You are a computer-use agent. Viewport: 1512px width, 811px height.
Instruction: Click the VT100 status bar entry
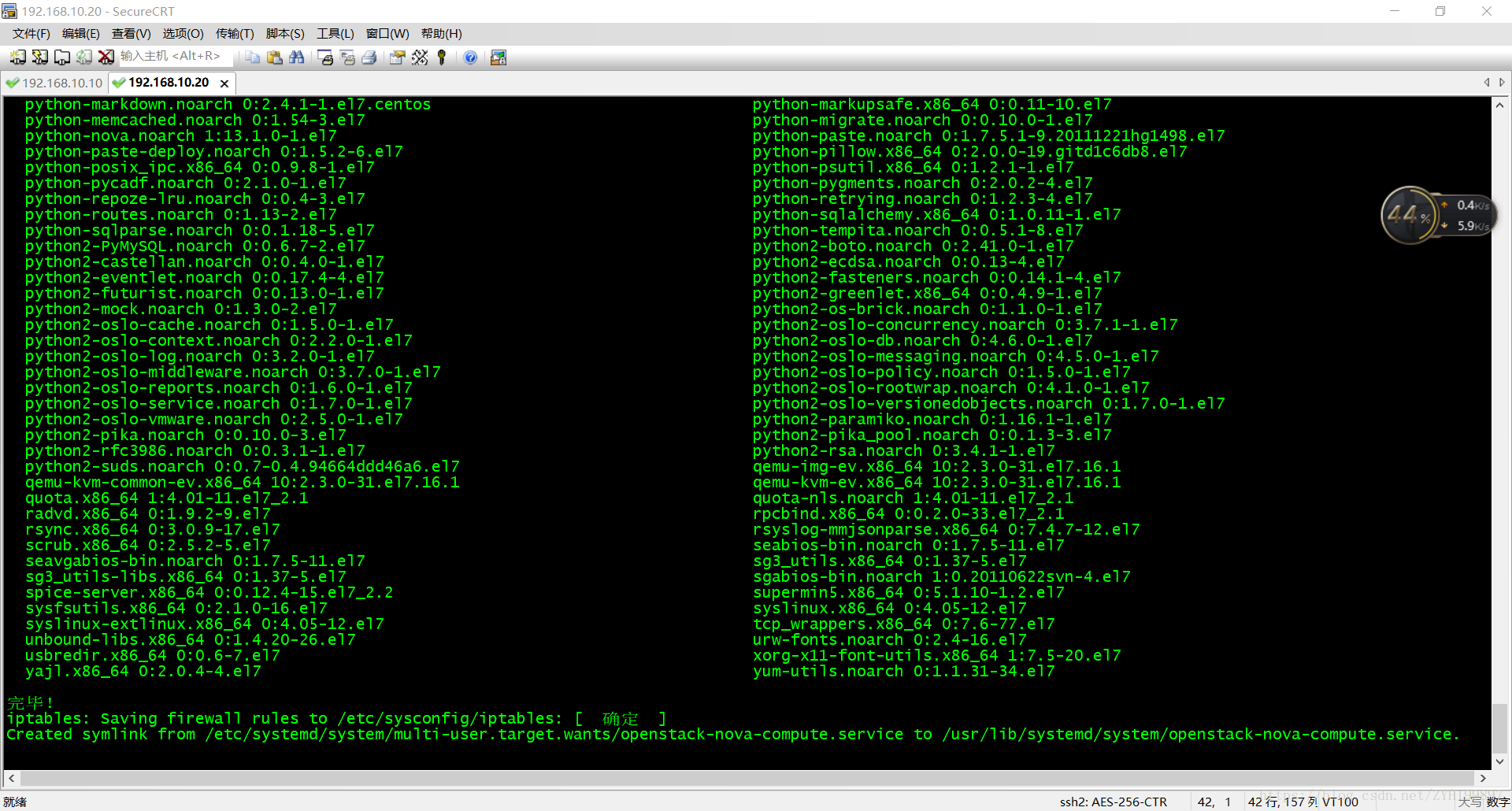[x=1340, y=802]
